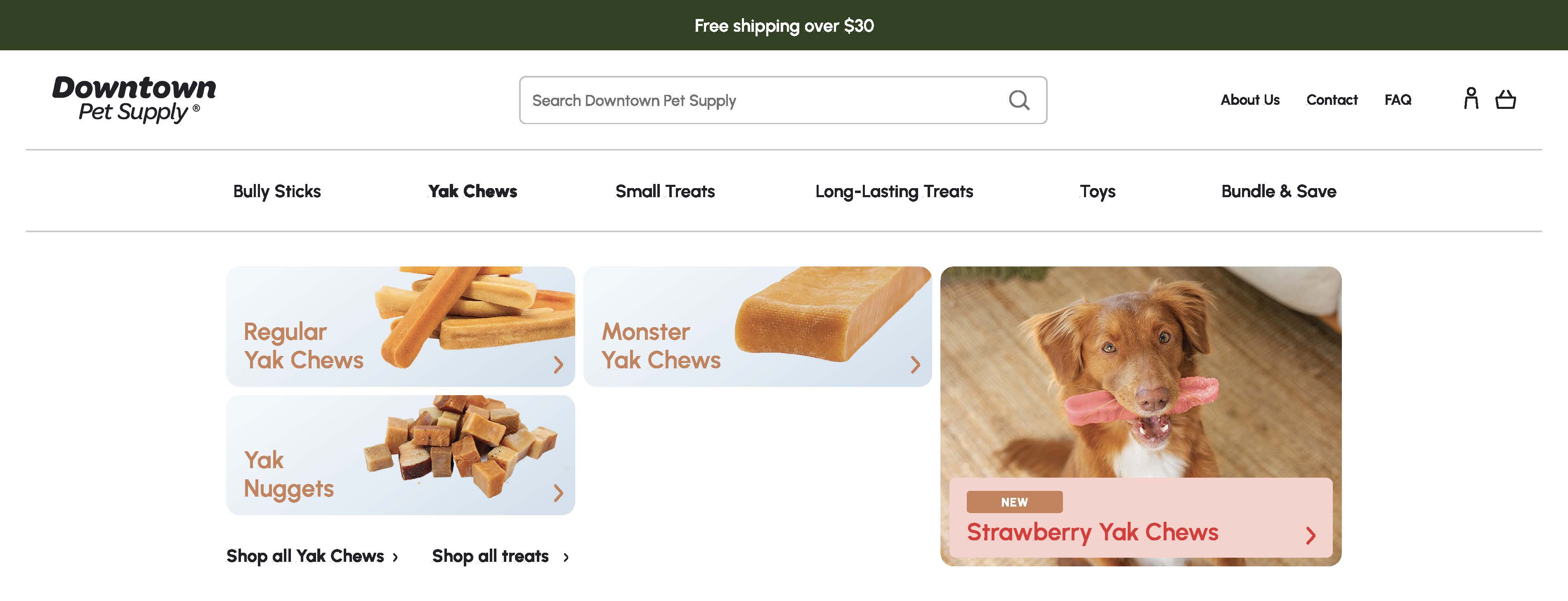Image resolution: width=1568 pixels, height=601 pixels.
Task: Click arrow on Monster Yak Chews card
Action: [x=915, y=364]
